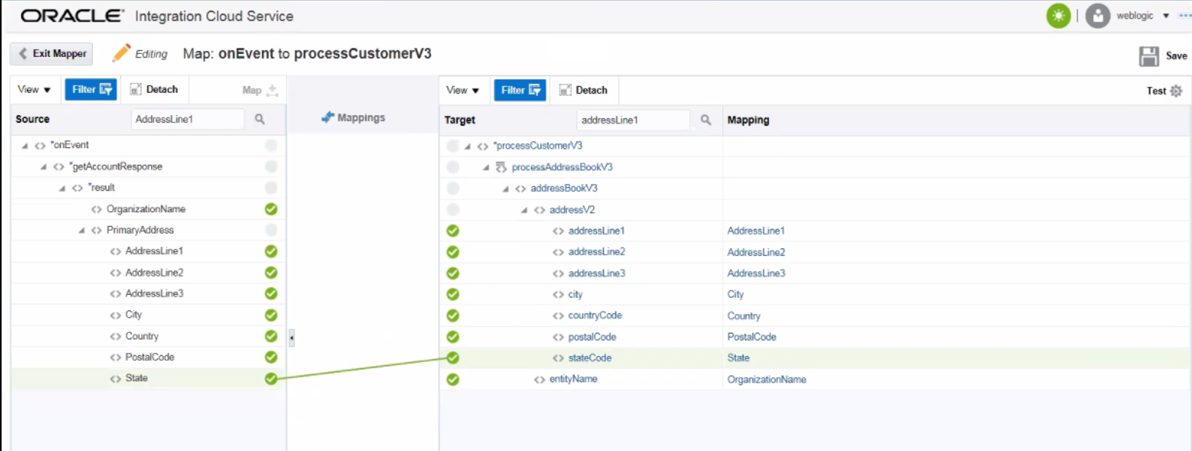Image resolution: width=1192 pixels, height=451 pixels.
Task: Detach the Target panel
Action: pyautogui.click(x=583, y=90)
